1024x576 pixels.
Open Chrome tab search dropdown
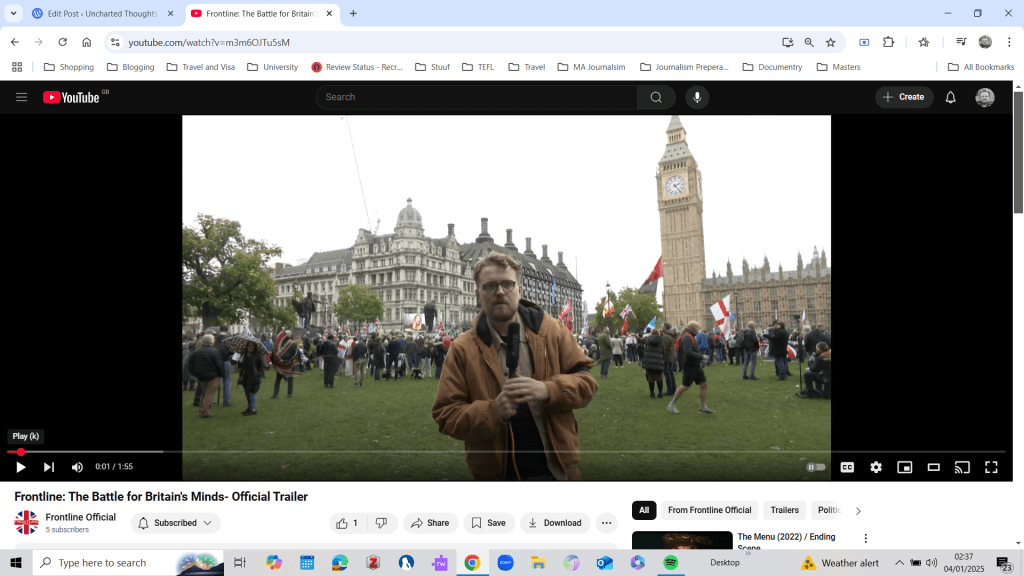pos(13,13)
